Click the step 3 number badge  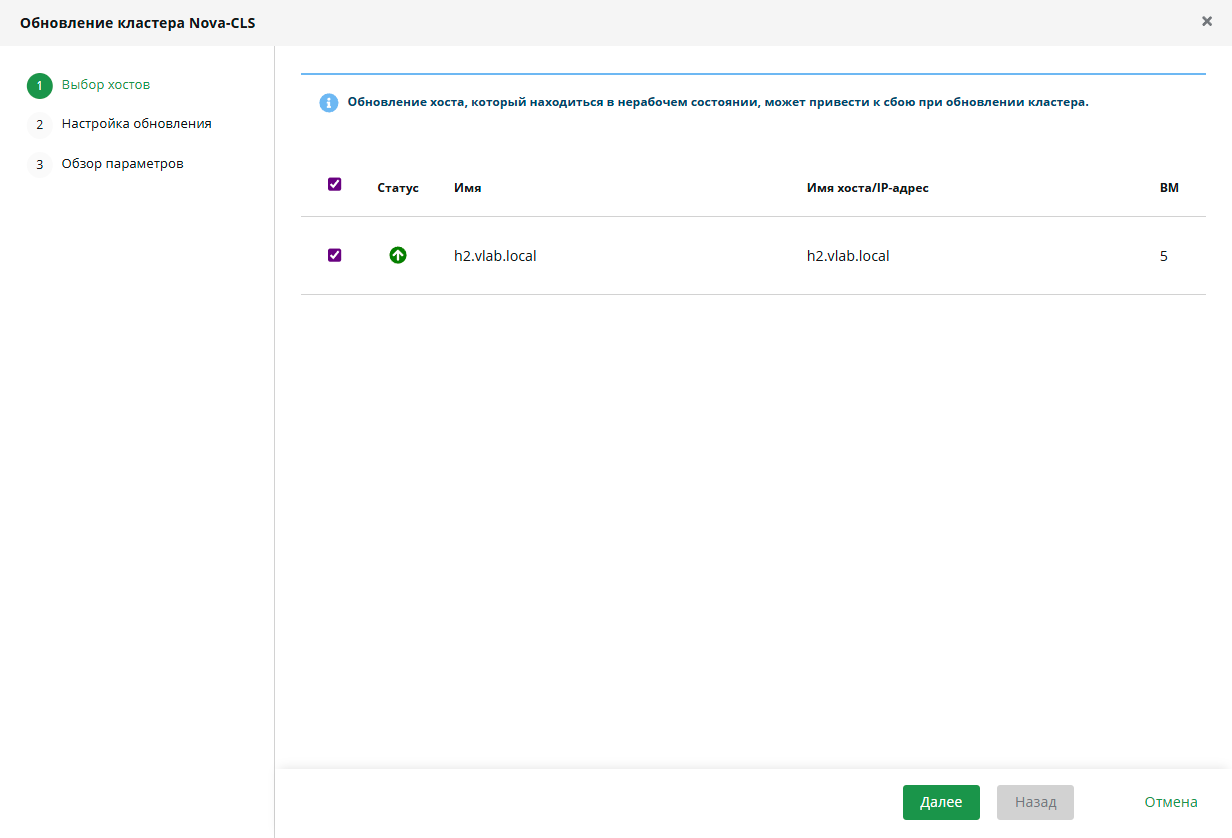pyautogui.click(x=39, y=165)
